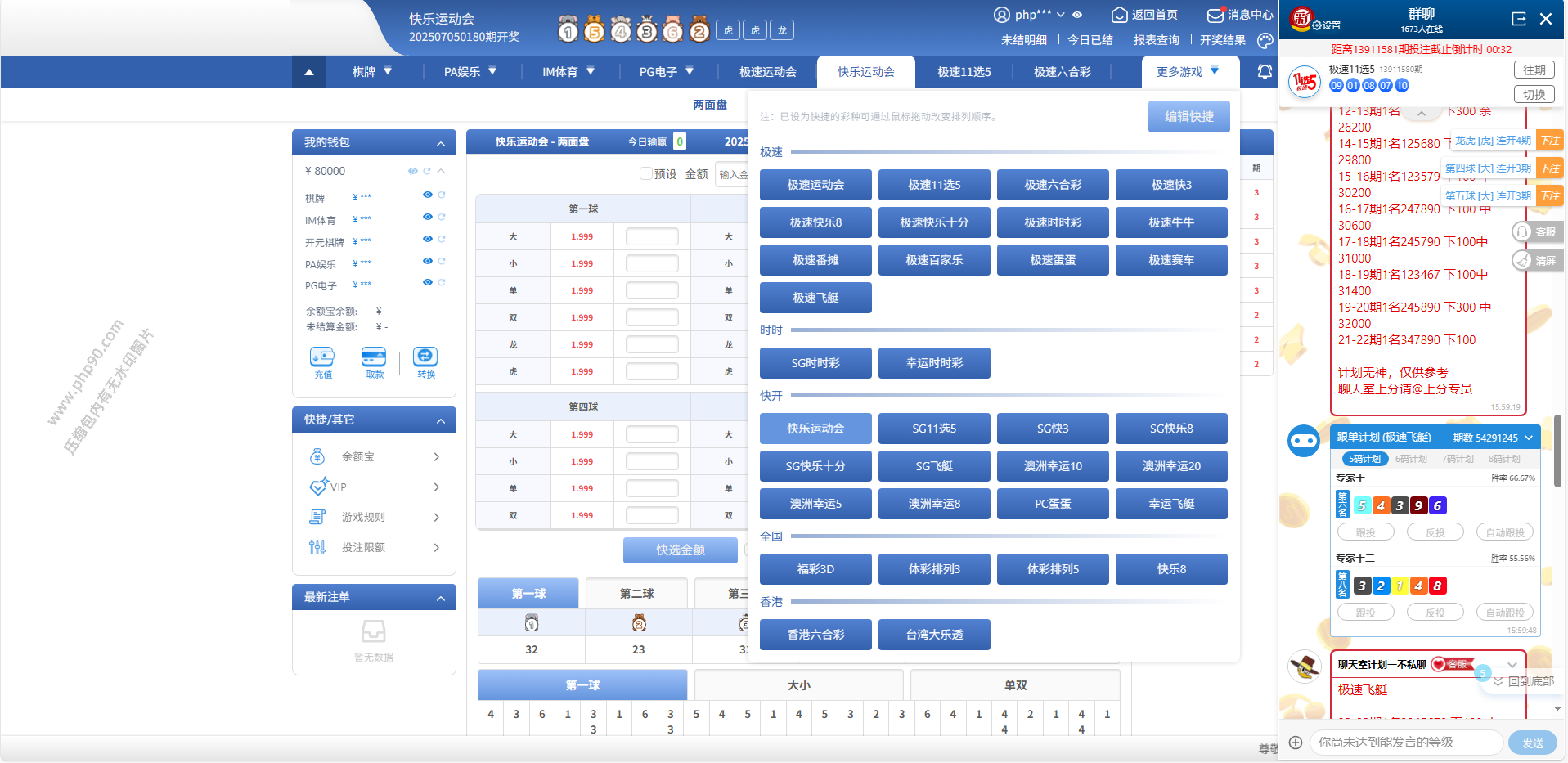Screen dimensions: 1568x763
Task: Click the 转换 transfer icon
Action: 425,357
